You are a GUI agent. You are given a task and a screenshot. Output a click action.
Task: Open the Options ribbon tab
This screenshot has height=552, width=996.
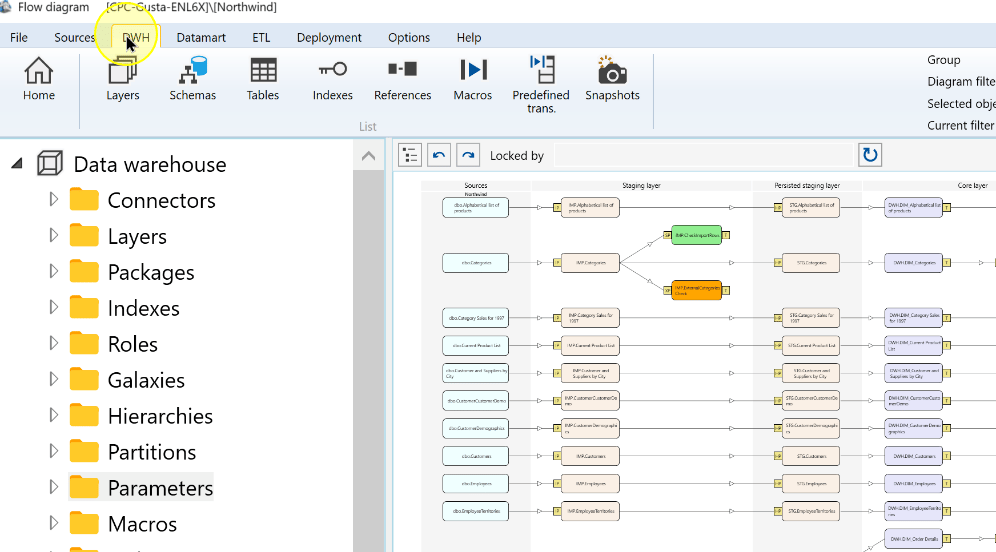point(409,37)
